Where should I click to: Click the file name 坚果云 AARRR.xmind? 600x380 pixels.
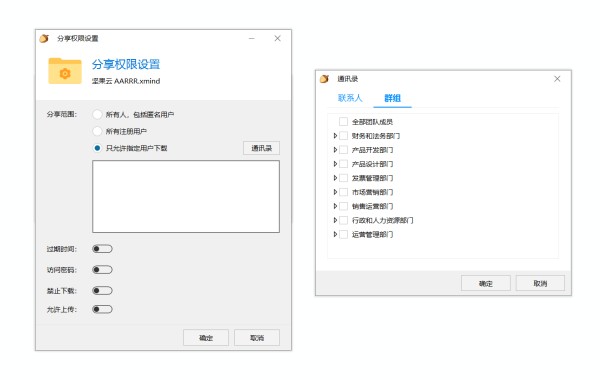coord(126,81)
